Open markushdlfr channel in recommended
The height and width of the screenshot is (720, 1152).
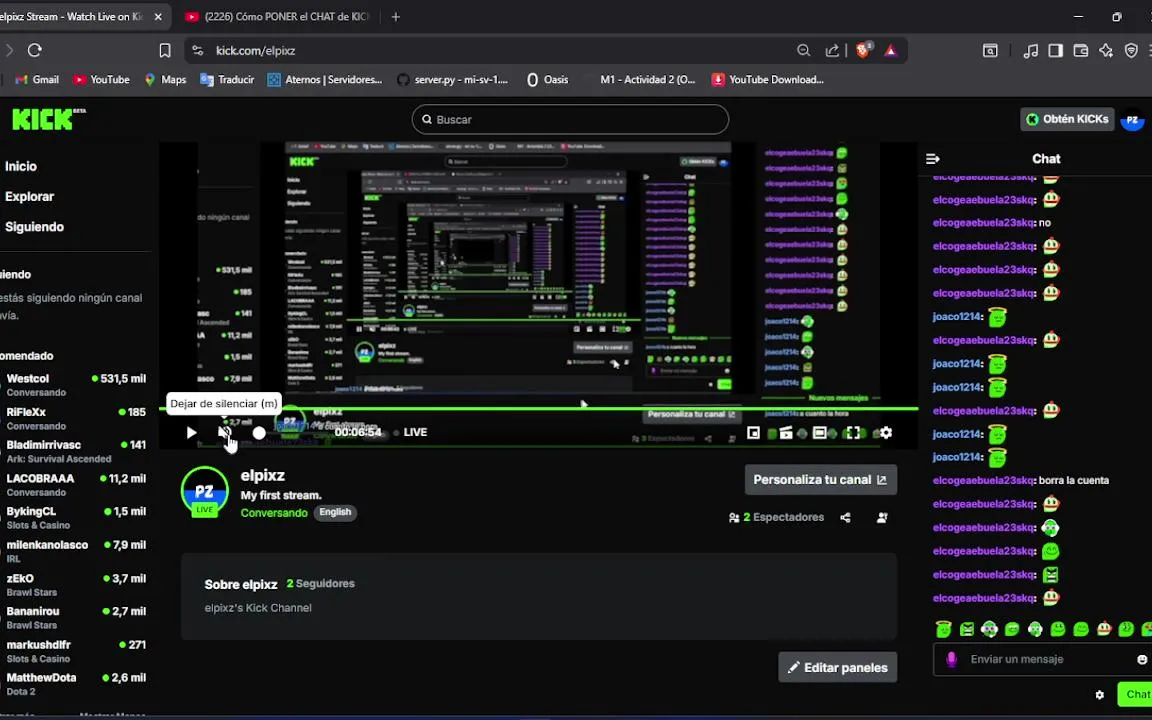(75, 651)
